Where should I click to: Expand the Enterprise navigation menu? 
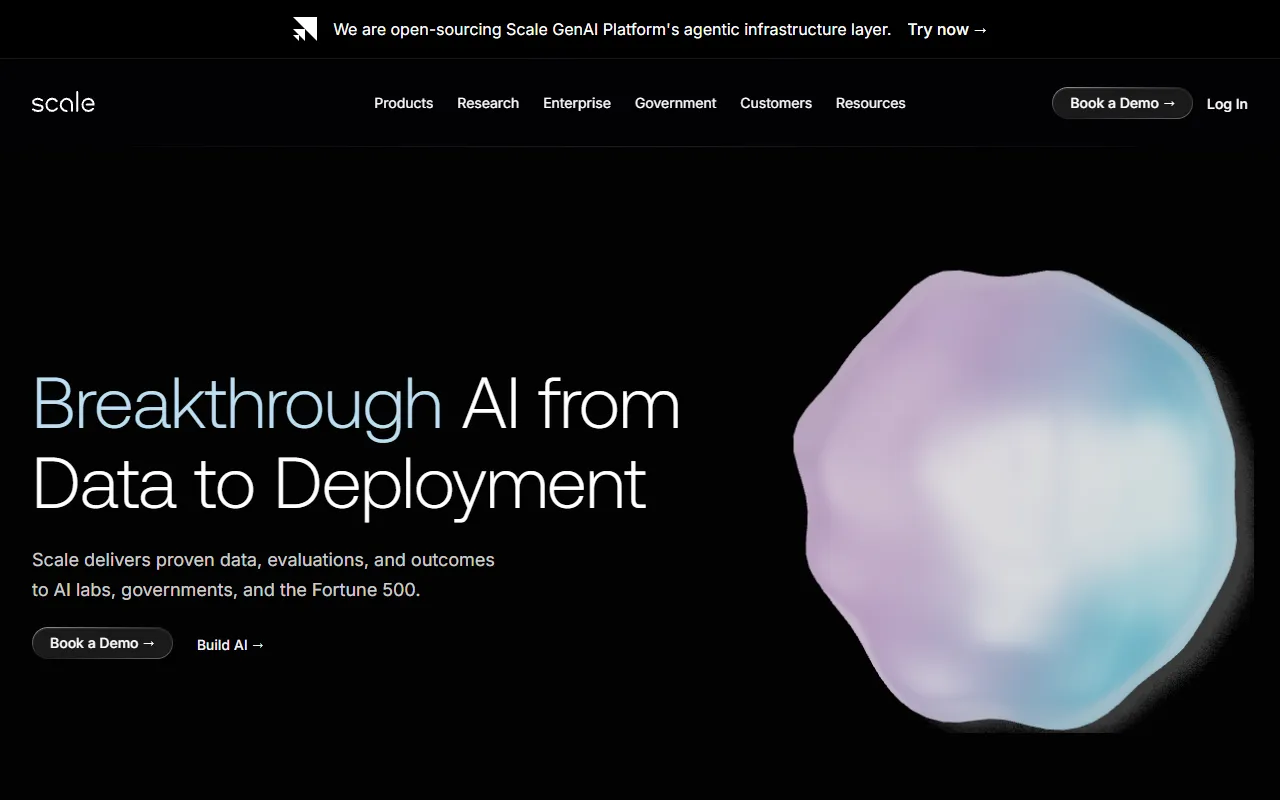577,103
